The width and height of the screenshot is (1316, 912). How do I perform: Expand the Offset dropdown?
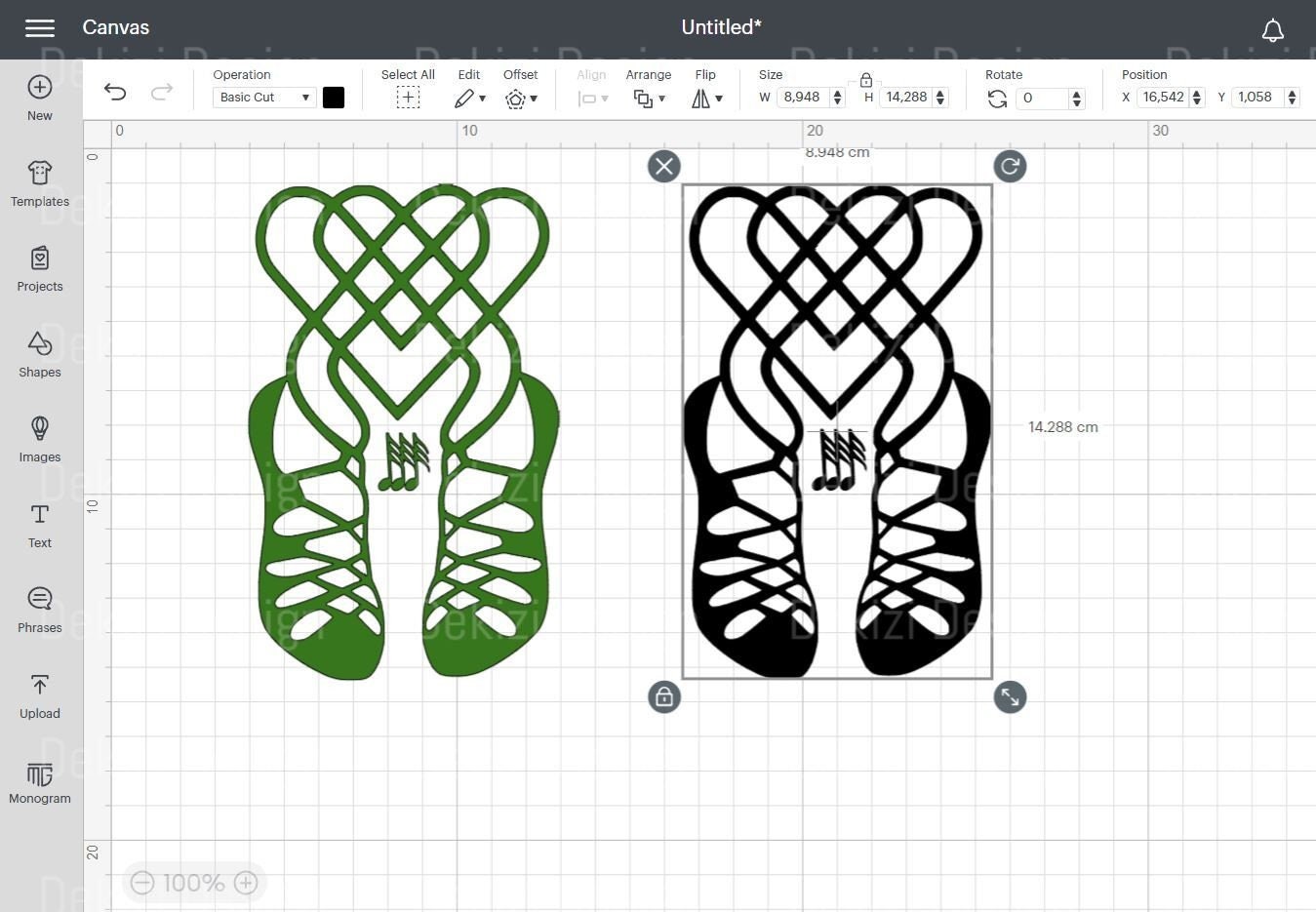[x=521, y=99]
